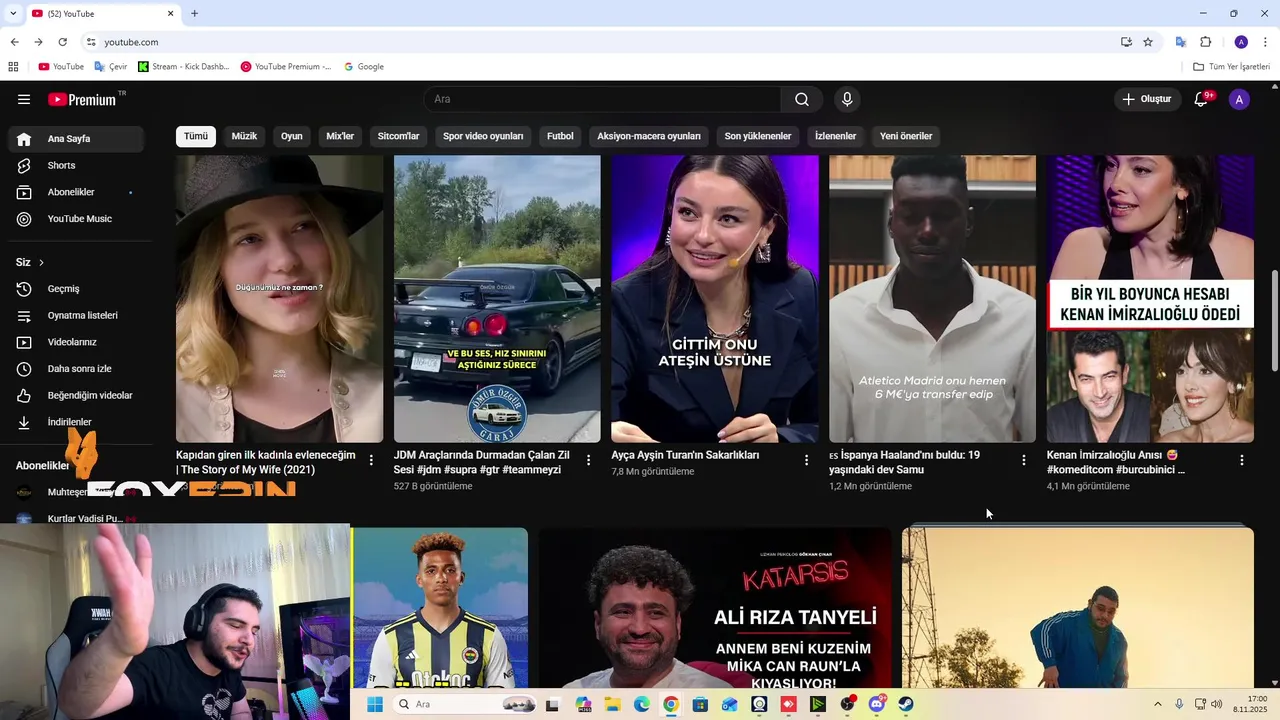Open Daha sonra izle in the sidebar

76,369
